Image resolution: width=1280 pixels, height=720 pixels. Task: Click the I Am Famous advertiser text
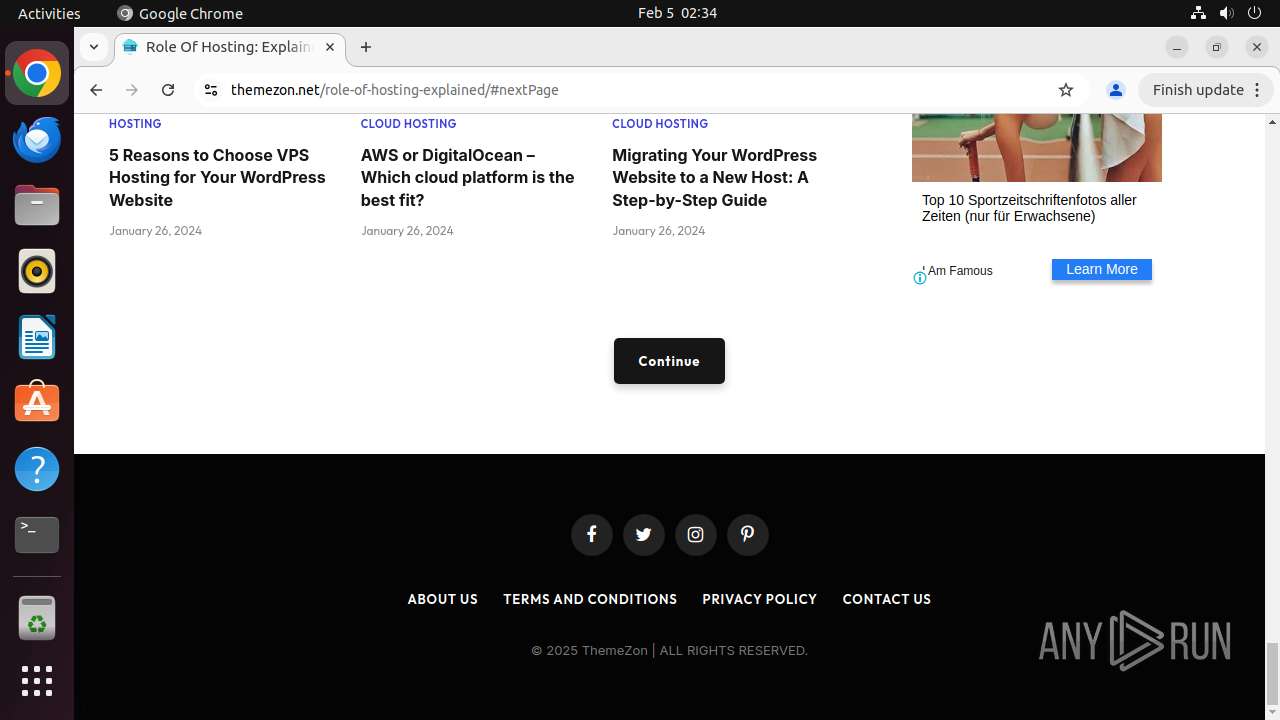click(x=958, y=271)
